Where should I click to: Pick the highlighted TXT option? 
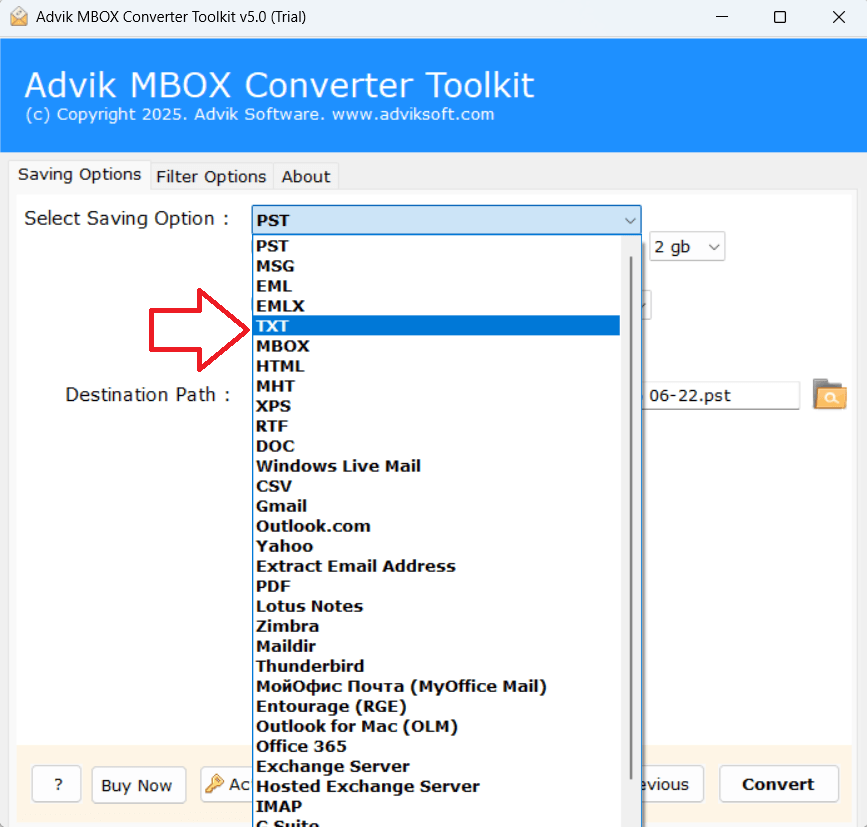pyautogui.click(x=436, y=326)
